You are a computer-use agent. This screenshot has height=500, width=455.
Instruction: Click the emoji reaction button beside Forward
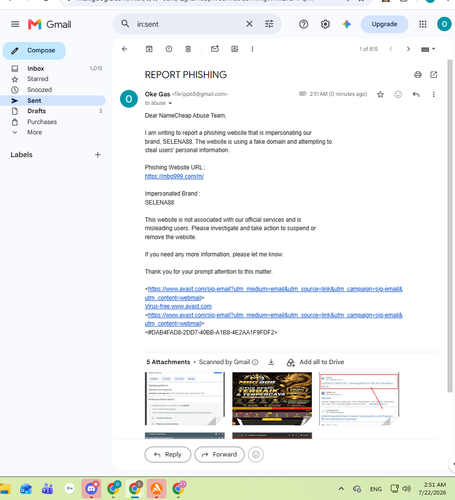(256, 454)
